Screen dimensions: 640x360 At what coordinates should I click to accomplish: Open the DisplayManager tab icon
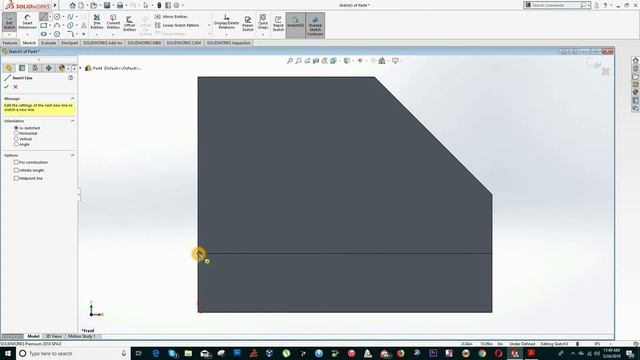[61, 68]
